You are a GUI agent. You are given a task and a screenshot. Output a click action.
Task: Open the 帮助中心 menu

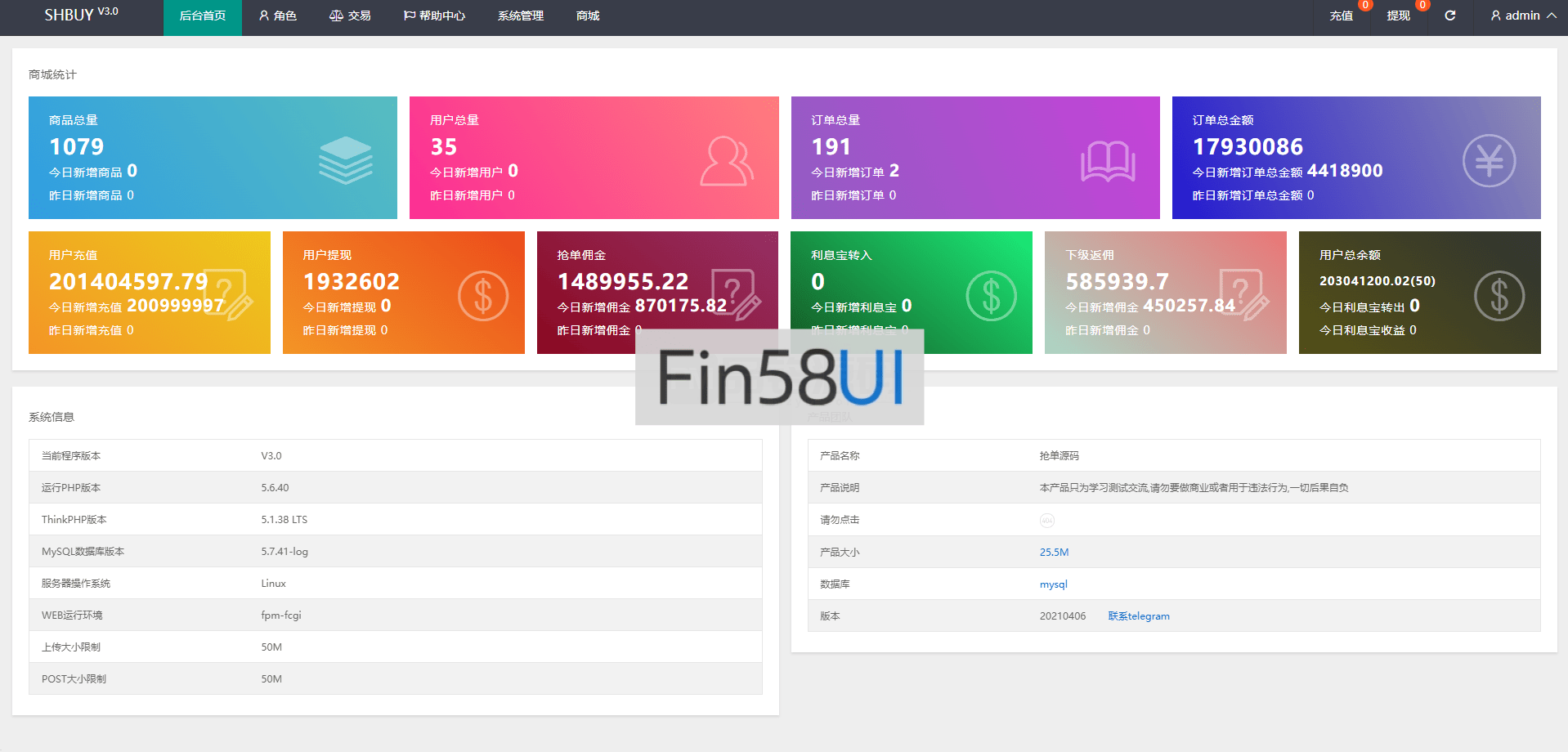[x=434, y=16]
